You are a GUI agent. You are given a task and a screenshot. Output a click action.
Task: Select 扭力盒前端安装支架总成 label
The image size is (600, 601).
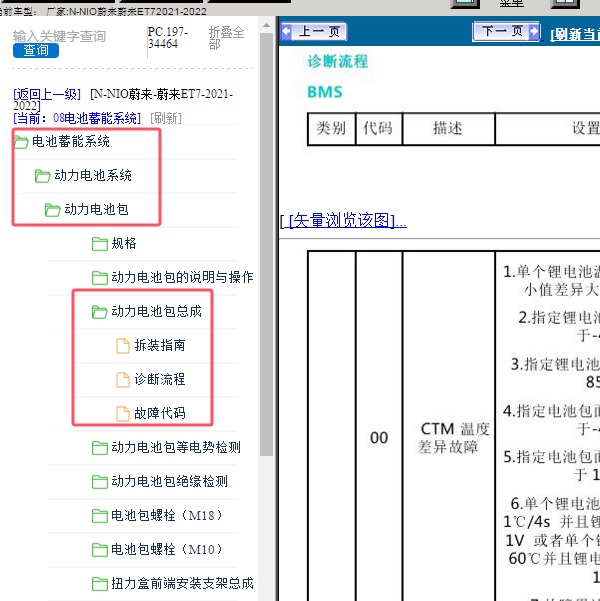[182, 583]
